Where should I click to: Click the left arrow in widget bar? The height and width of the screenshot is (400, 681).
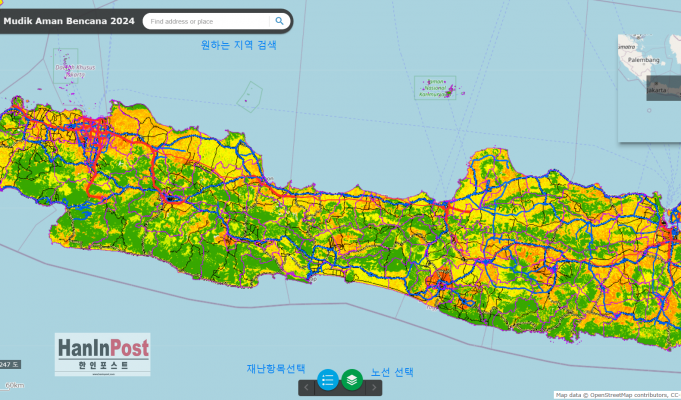pos(307,388)
